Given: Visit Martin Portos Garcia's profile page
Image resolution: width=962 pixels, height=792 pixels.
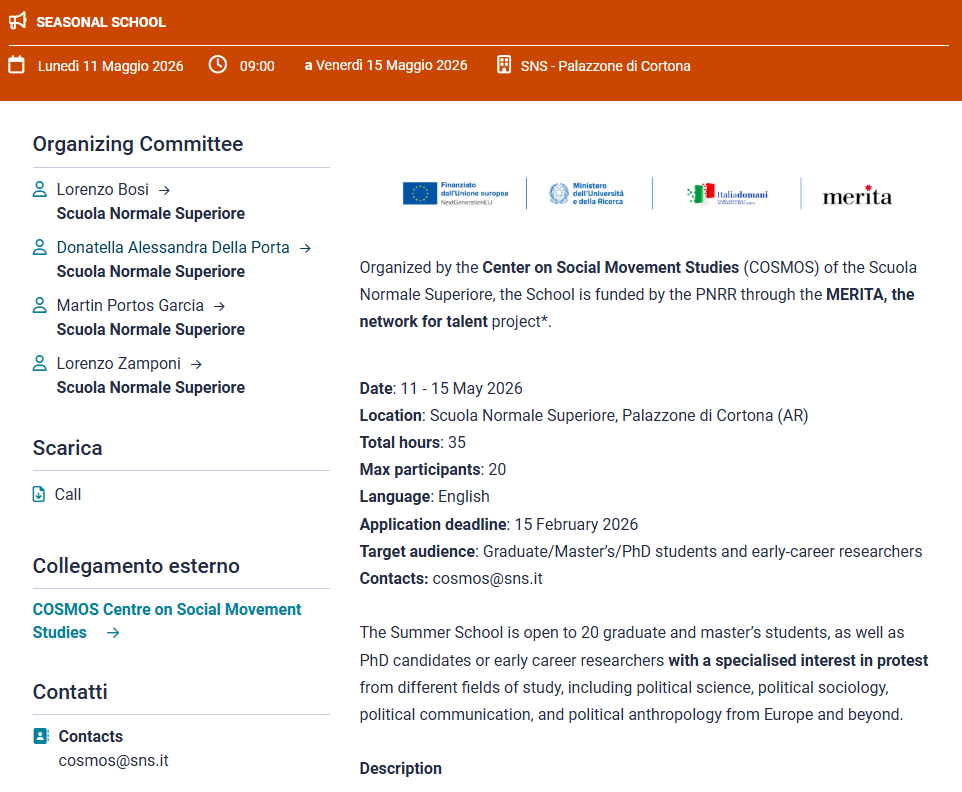Looking at the screenshot, I should click(x=130, y=305).
